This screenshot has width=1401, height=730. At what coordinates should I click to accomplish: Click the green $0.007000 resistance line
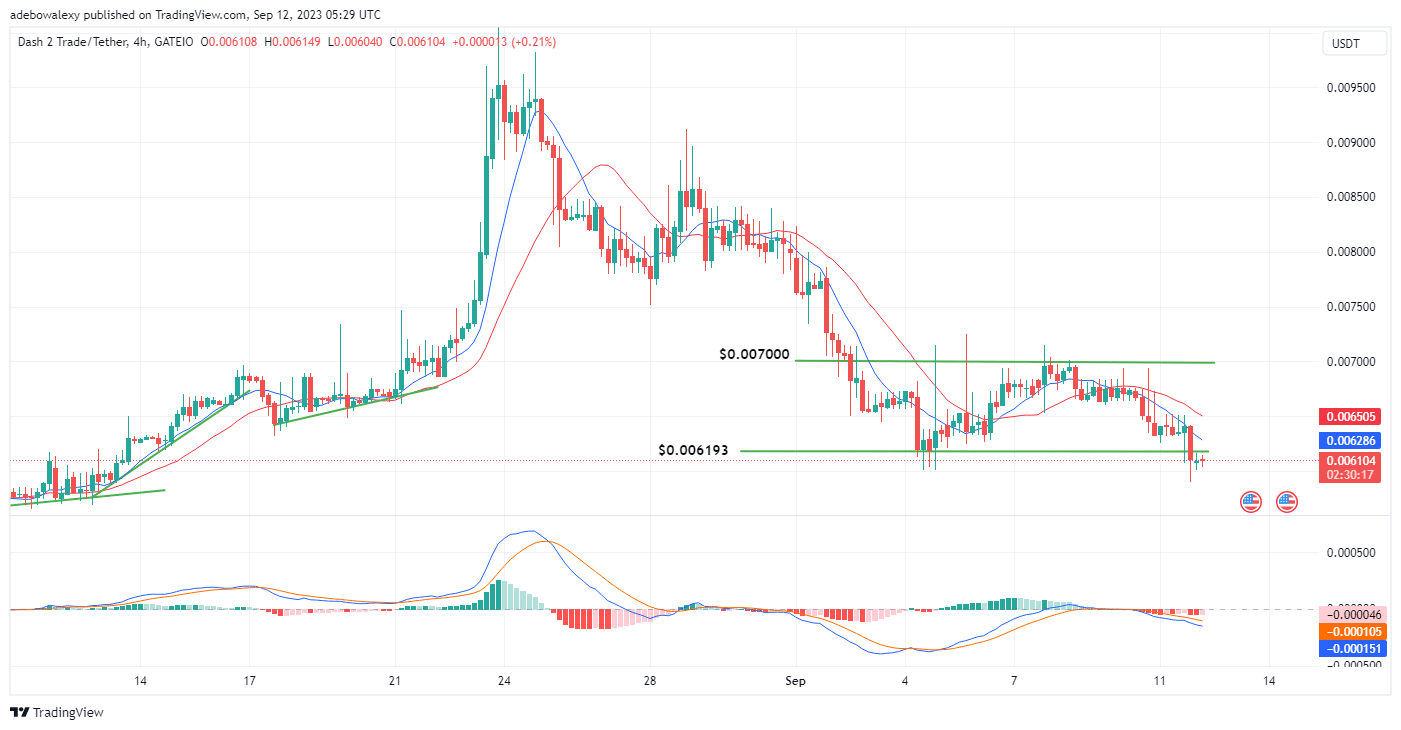(x=1005, y=361)
